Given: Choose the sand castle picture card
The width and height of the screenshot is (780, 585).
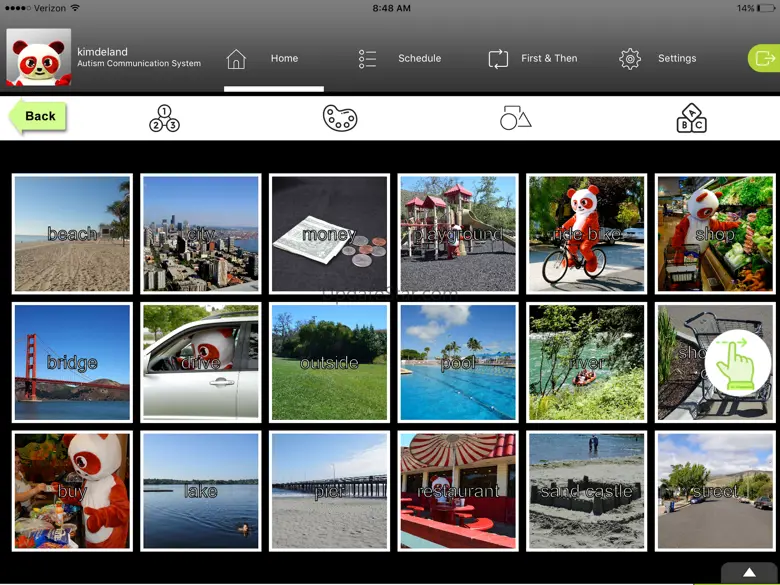Looking at the screenshot, I should [586, 491].
